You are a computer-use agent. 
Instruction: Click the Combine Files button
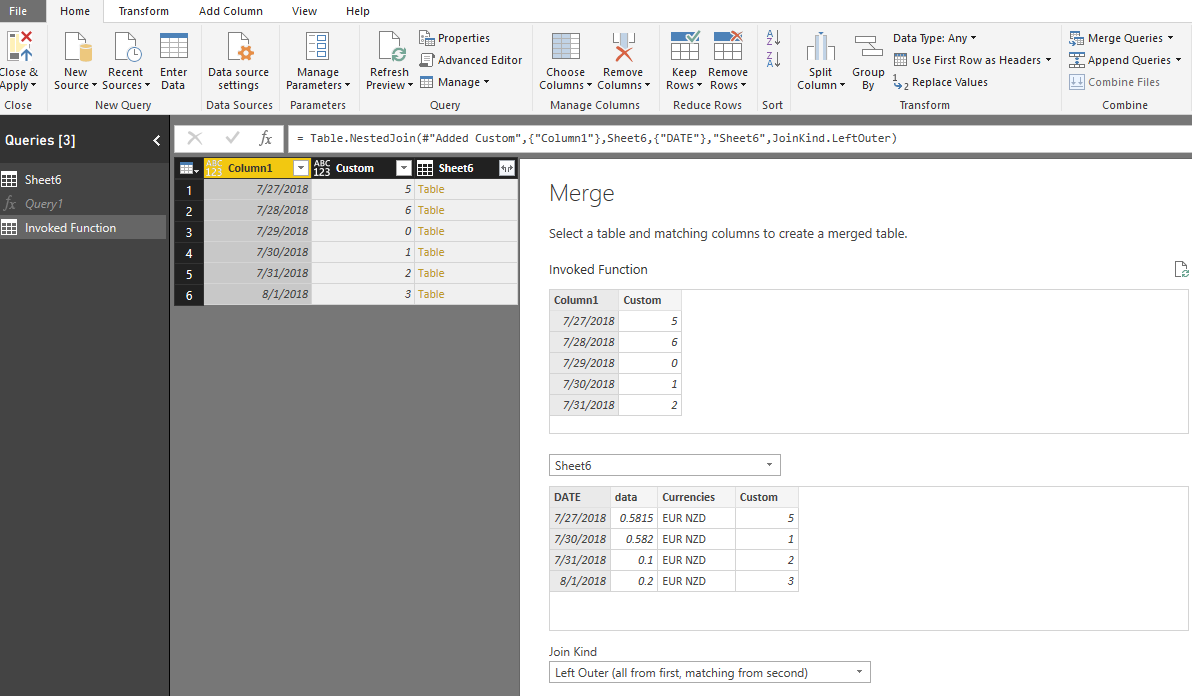[1115, 82]
